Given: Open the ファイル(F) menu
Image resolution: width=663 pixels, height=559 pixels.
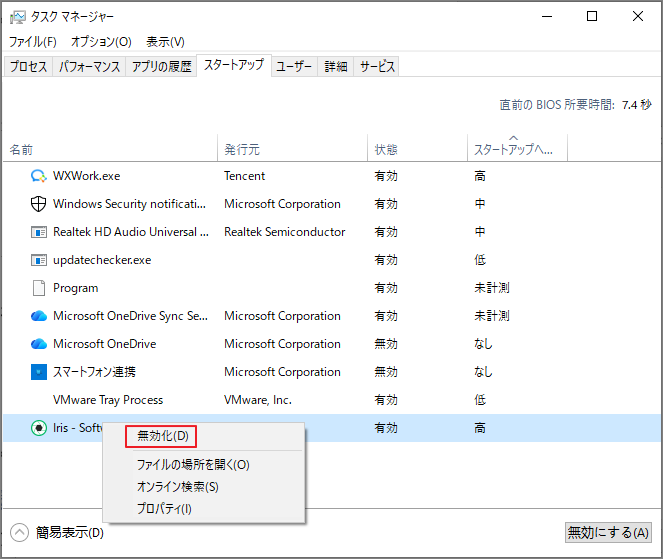Looking at the screenshot, I should 33,42.
